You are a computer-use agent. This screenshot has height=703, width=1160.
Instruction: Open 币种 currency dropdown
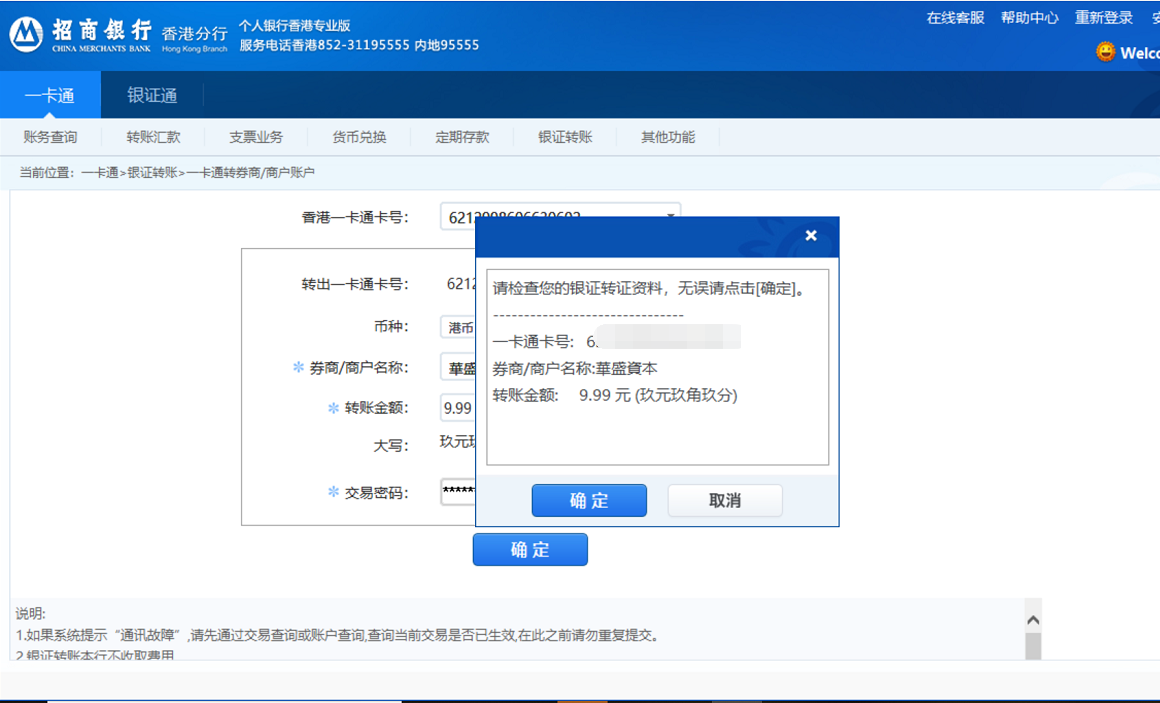458,327
